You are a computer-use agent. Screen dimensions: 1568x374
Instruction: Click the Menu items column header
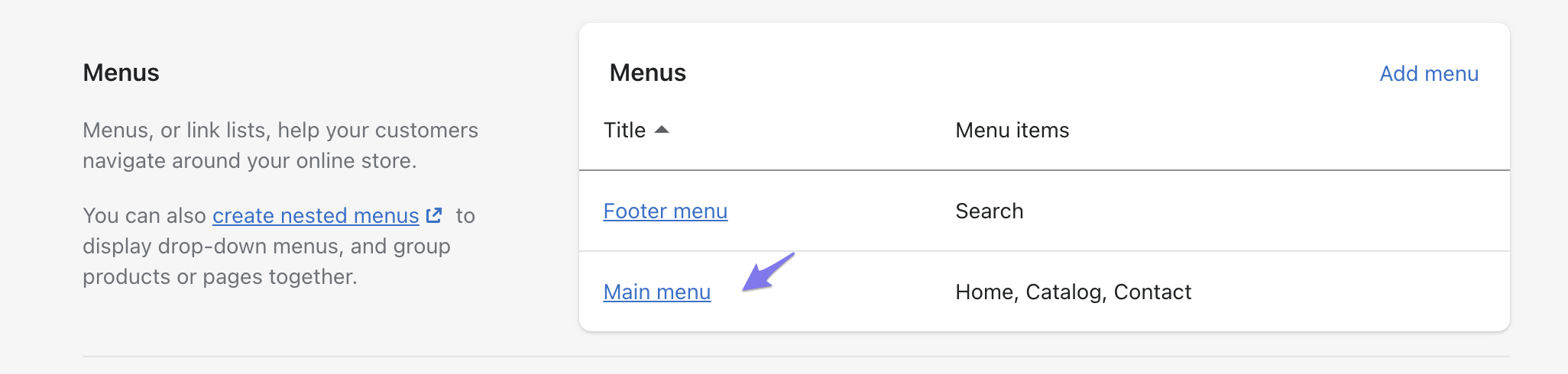tap(1012, 131)
